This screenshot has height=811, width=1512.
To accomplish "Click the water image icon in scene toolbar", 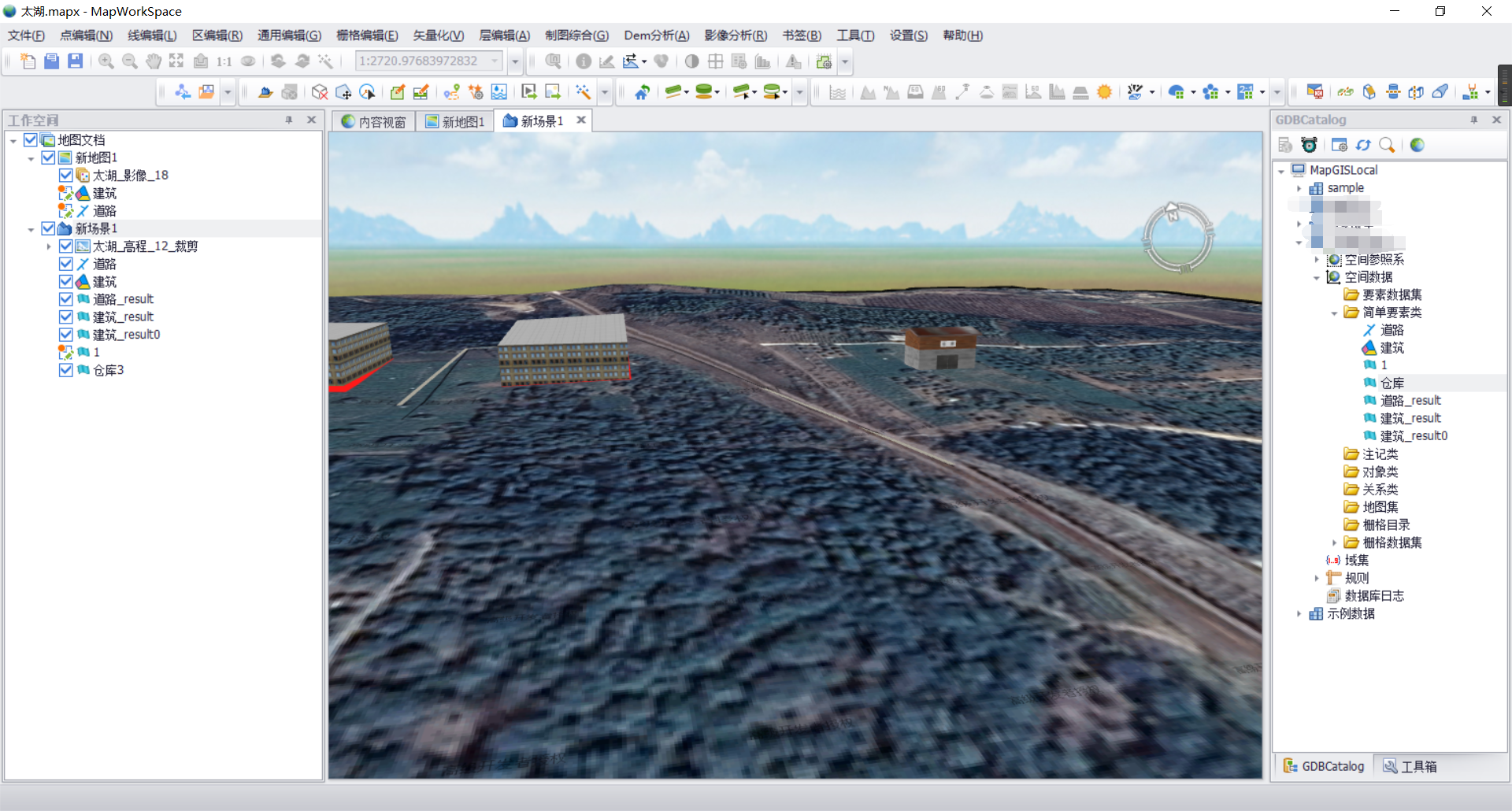I will (499, 92).
